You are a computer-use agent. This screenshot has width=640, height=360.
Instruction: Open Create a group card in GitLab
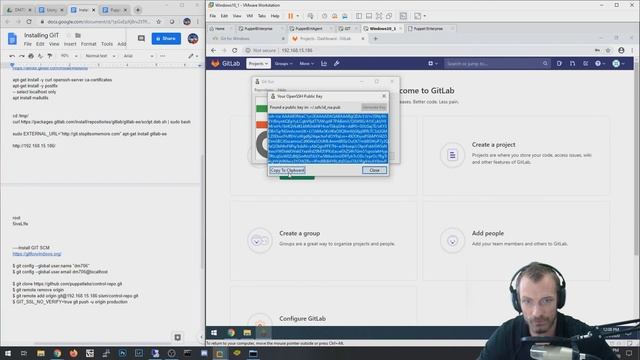pos(323,240)
